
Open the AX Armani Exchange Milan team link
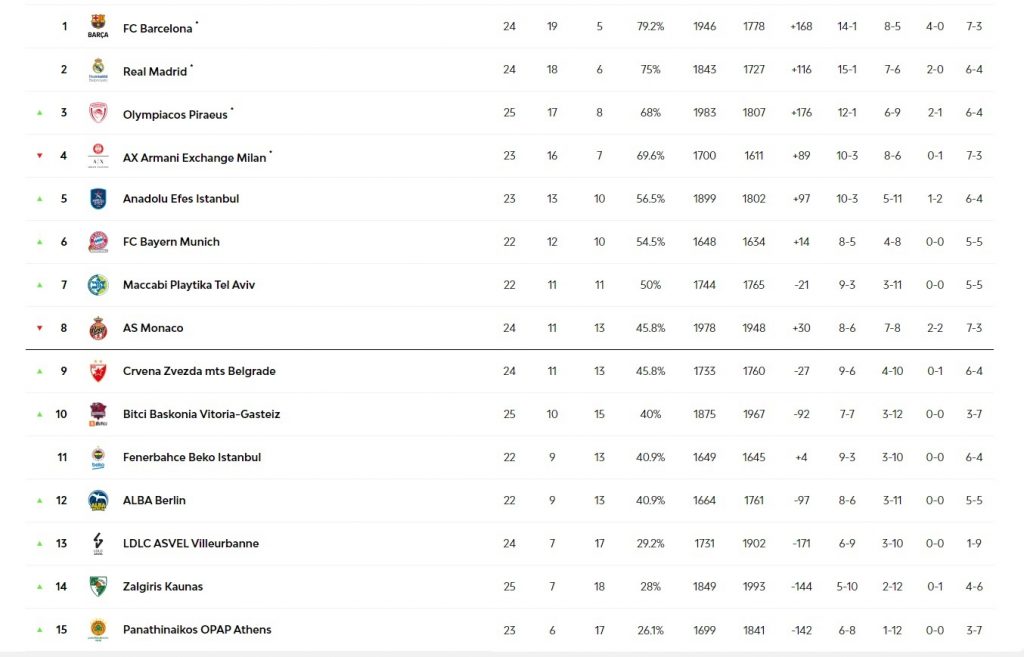195,157
